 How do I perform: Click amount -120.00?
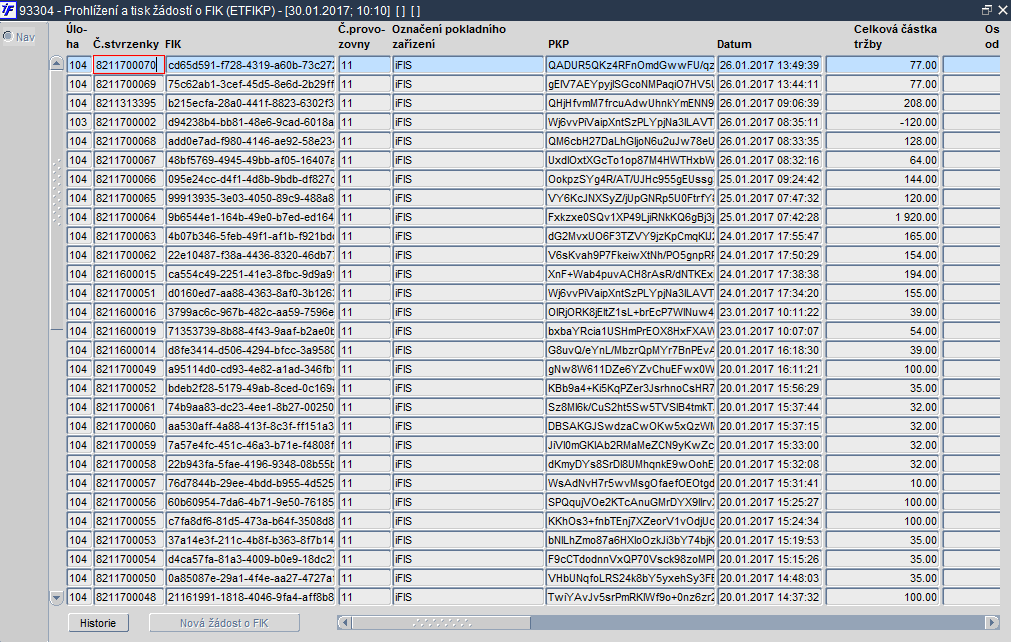(882, 122)
